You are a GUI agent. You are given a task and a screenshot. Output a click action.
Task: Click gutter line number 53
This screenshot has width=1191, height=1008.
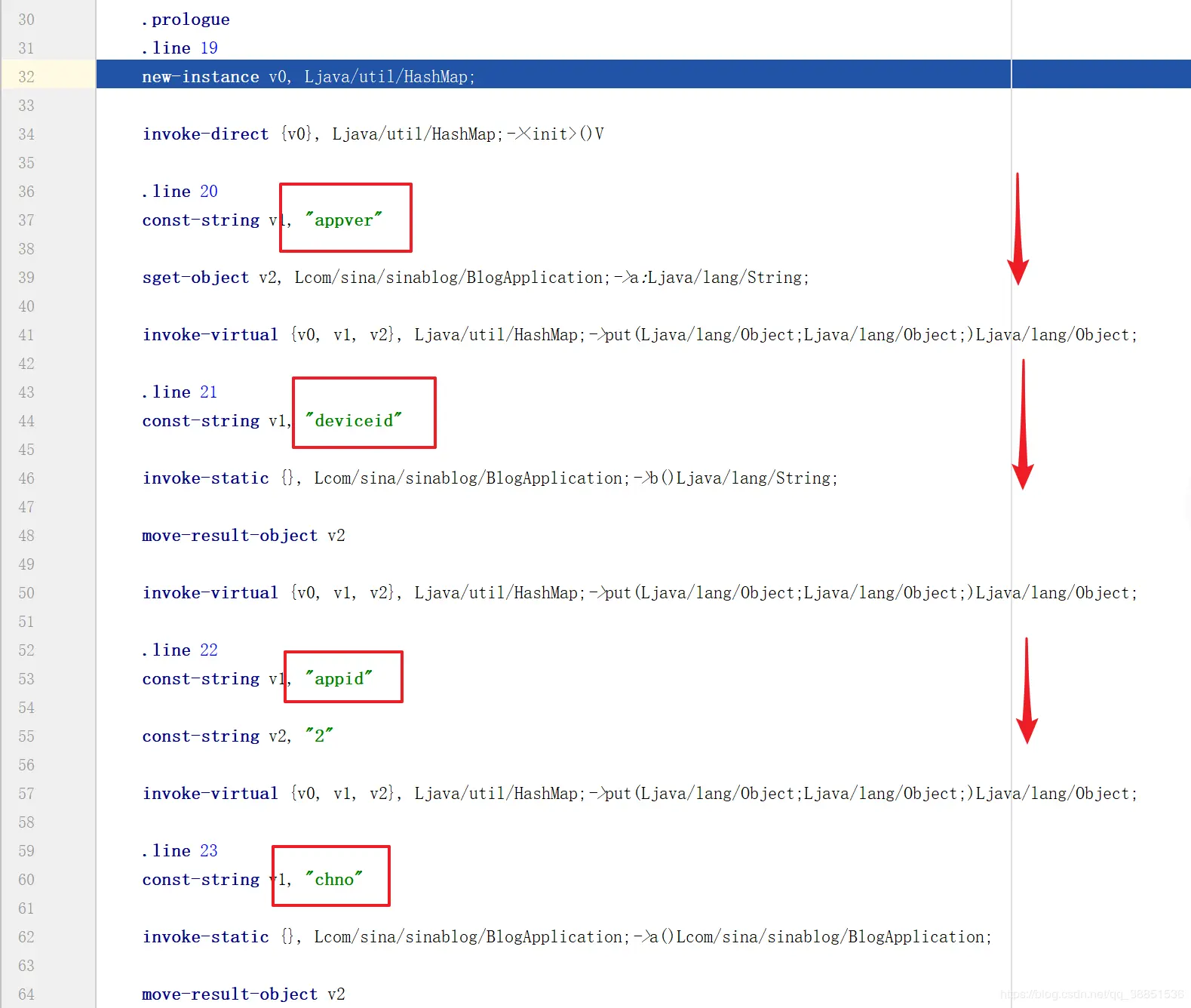click(26, 678)
